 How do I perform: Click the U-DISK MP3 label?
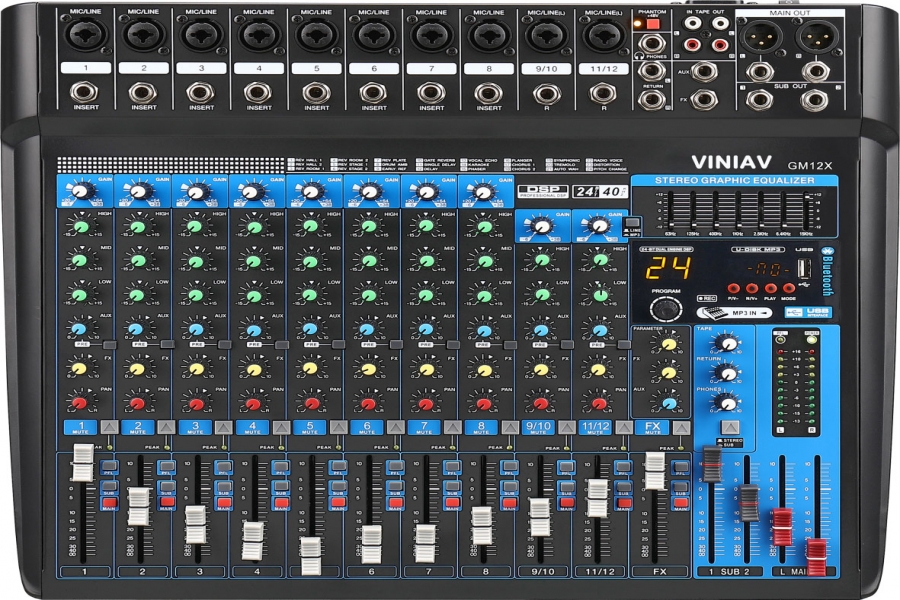(760, 249)
